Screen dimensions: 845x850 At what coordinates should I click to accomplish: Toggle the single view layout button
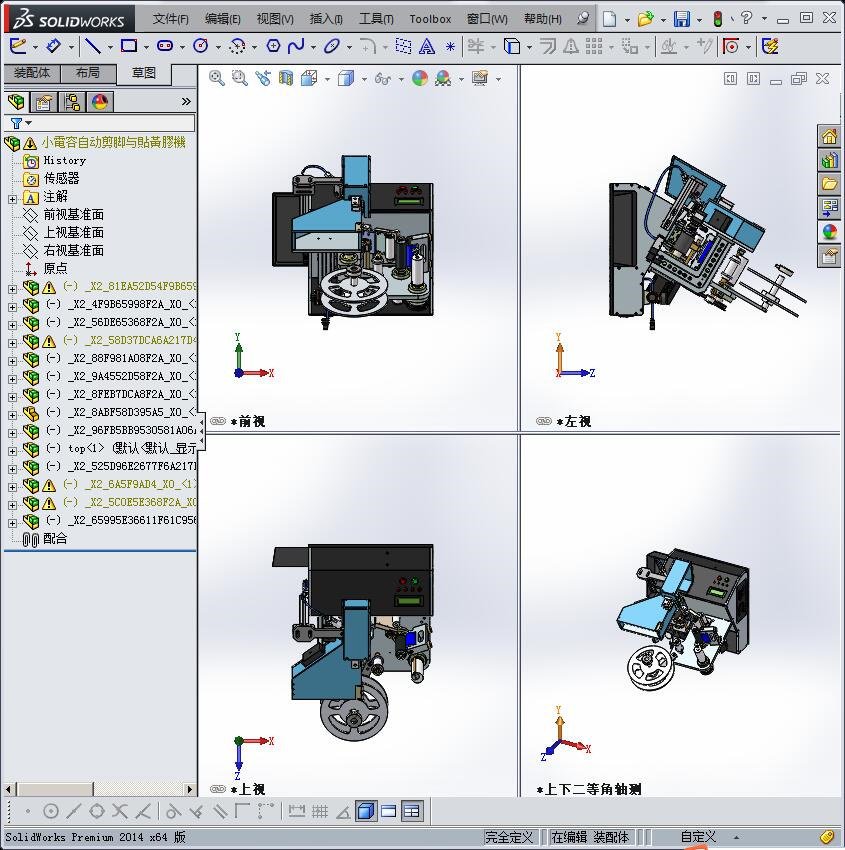[367, 811]
